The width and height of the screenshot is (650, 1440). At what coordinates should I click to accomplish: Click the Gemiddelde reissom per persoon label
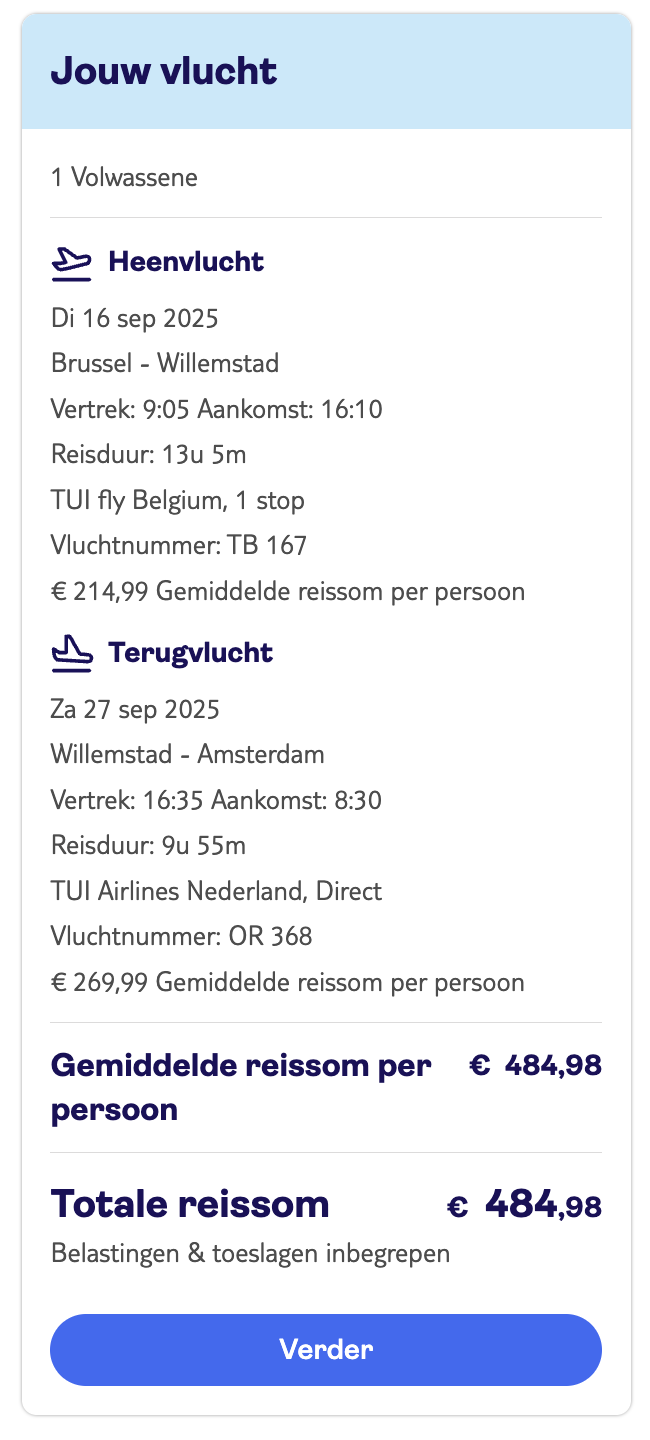pyautogui.click(x=241, y=1086)
